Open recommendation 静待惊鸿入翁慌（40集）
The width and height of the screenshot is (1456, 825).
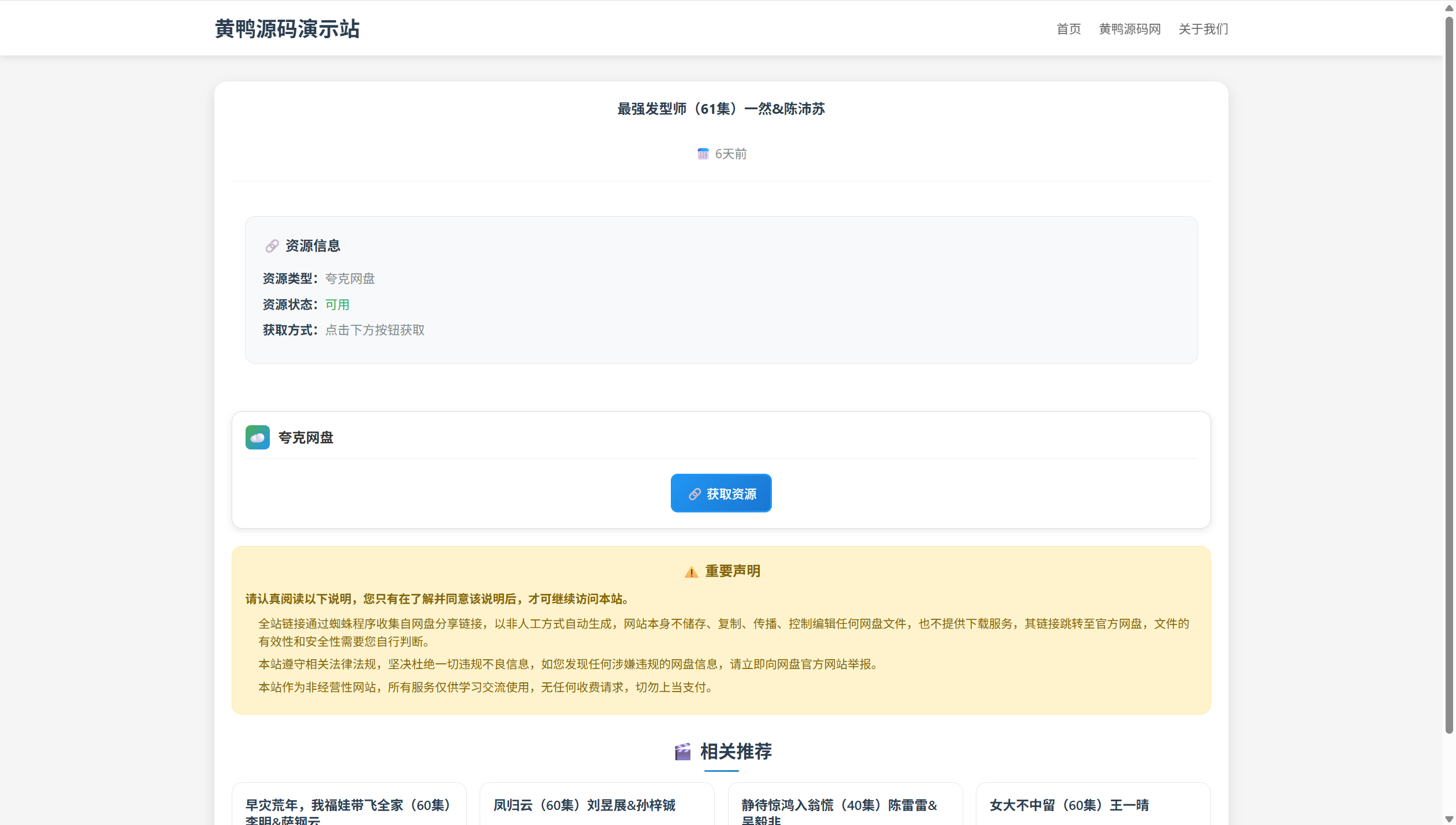tap(838, 805)
